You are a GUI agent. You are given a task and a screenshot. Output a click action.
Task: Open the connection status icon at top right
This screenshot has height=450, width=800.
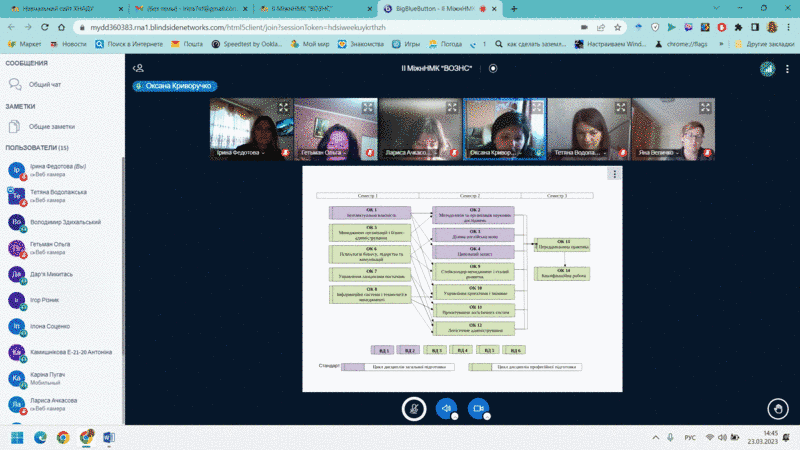tap(767, 68)
